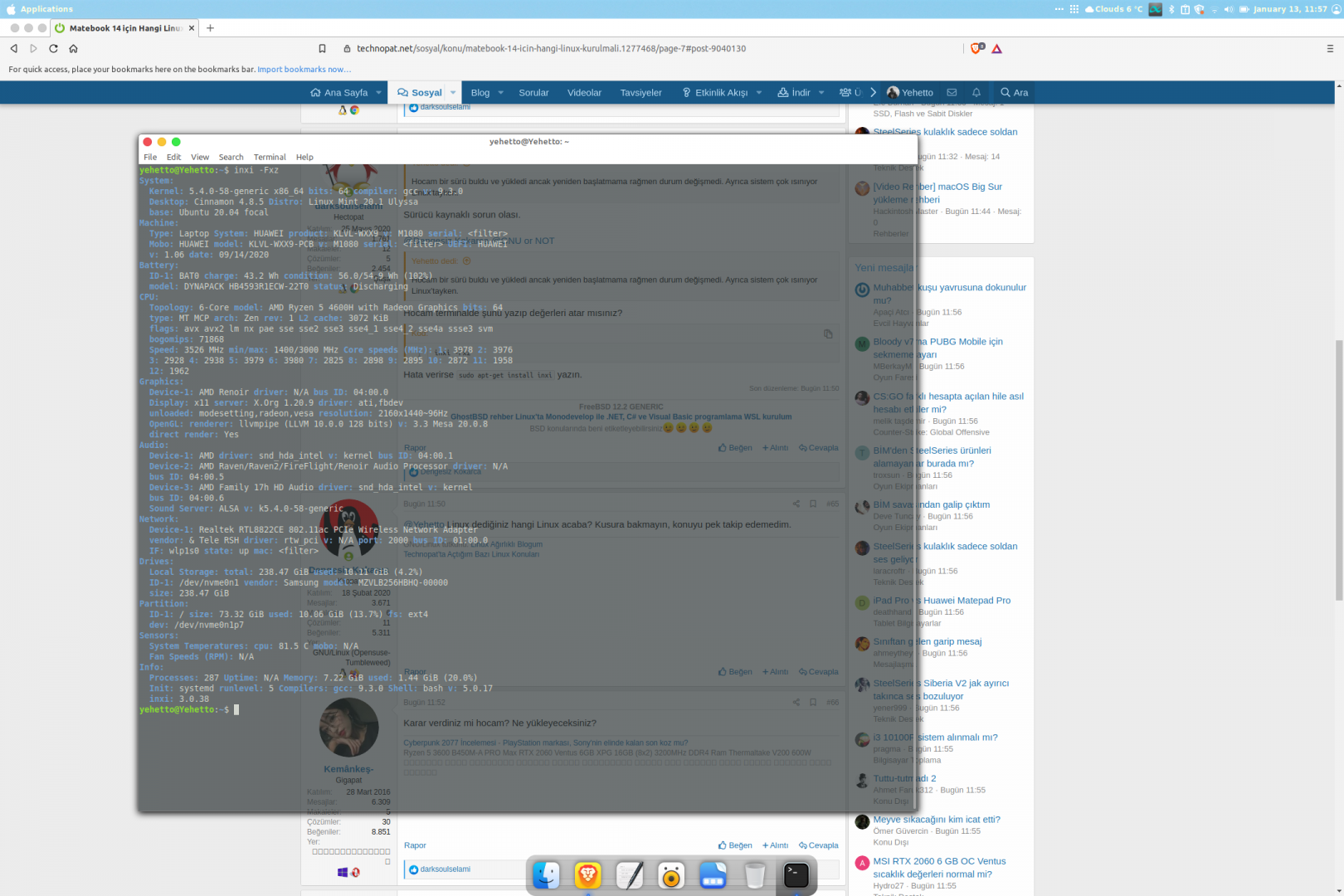Open a new browser tab
The height and width of the screenshot is (896, 1344).
coord(211,28)
